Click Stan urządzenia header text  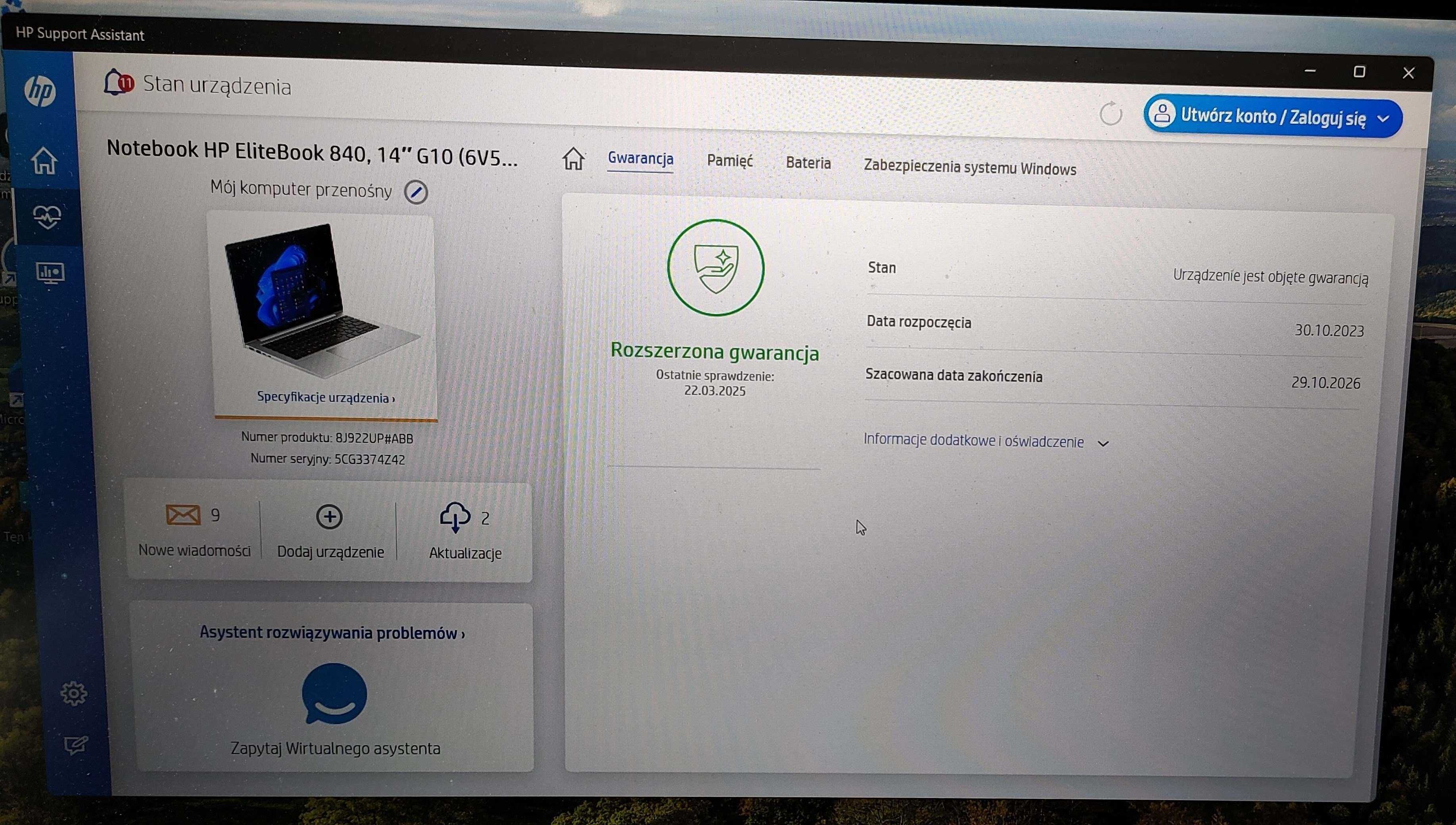tap(217, 86)
